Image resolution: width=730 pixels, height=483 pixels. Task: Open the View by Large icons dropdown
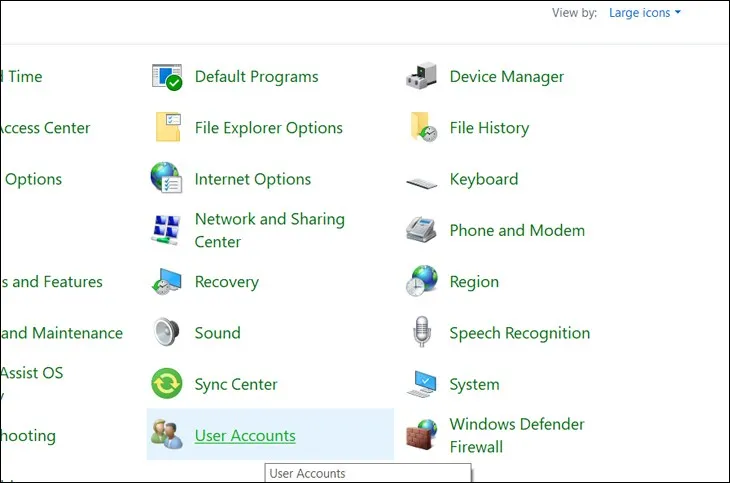click(644, 13)
